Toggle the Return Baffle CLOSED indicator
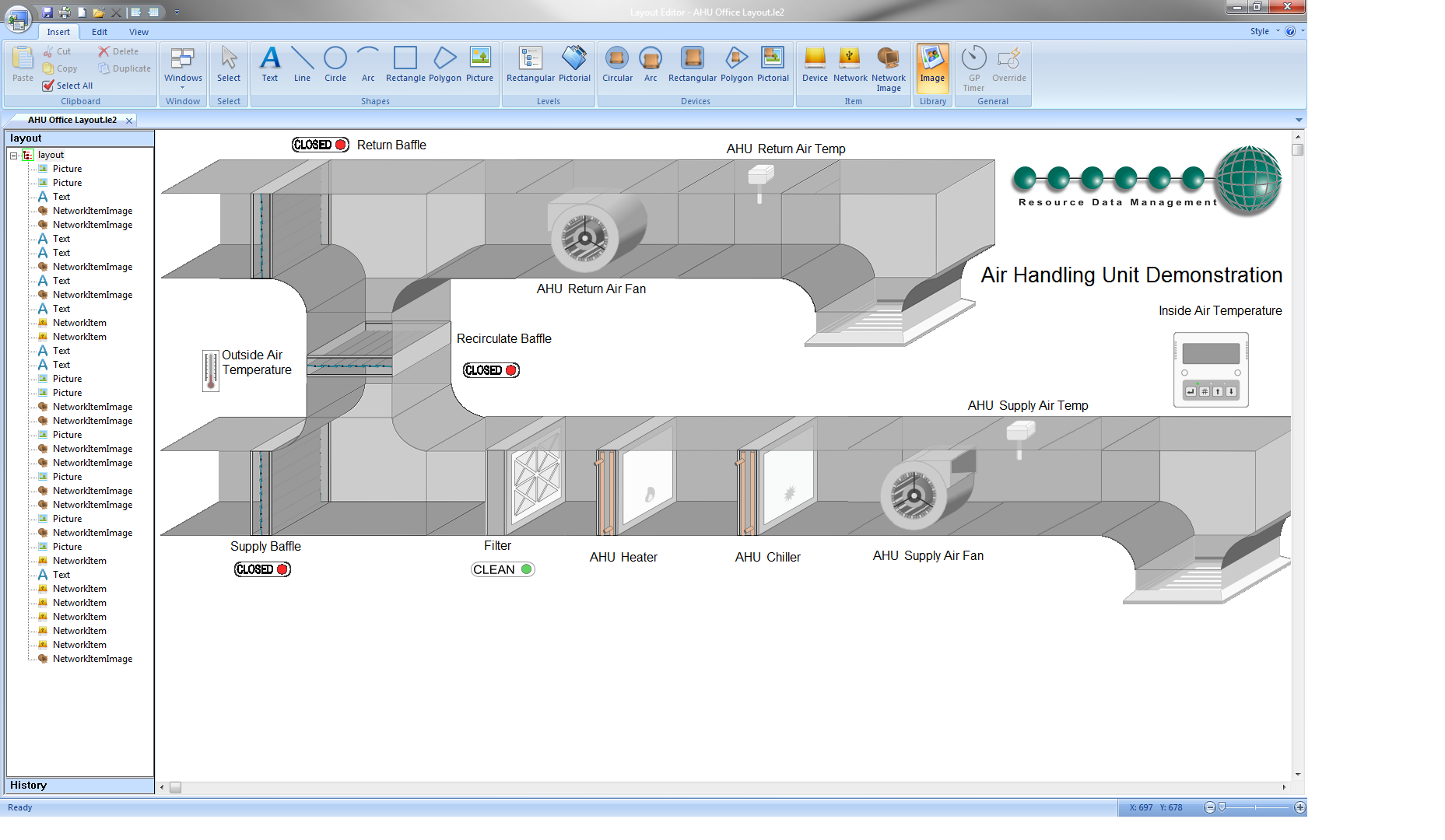The height and width of the screenshot is (840, 1445). coord(321,145)
